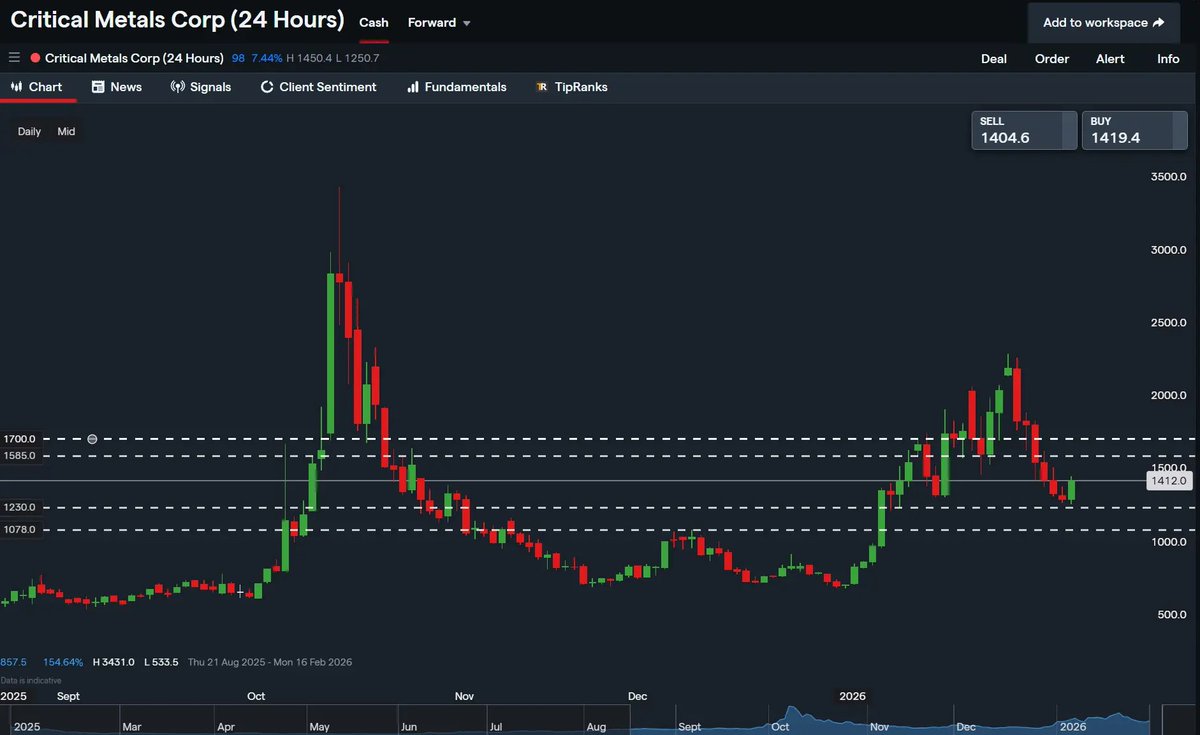Open the Client Sentiment tab

pos(318,87)
